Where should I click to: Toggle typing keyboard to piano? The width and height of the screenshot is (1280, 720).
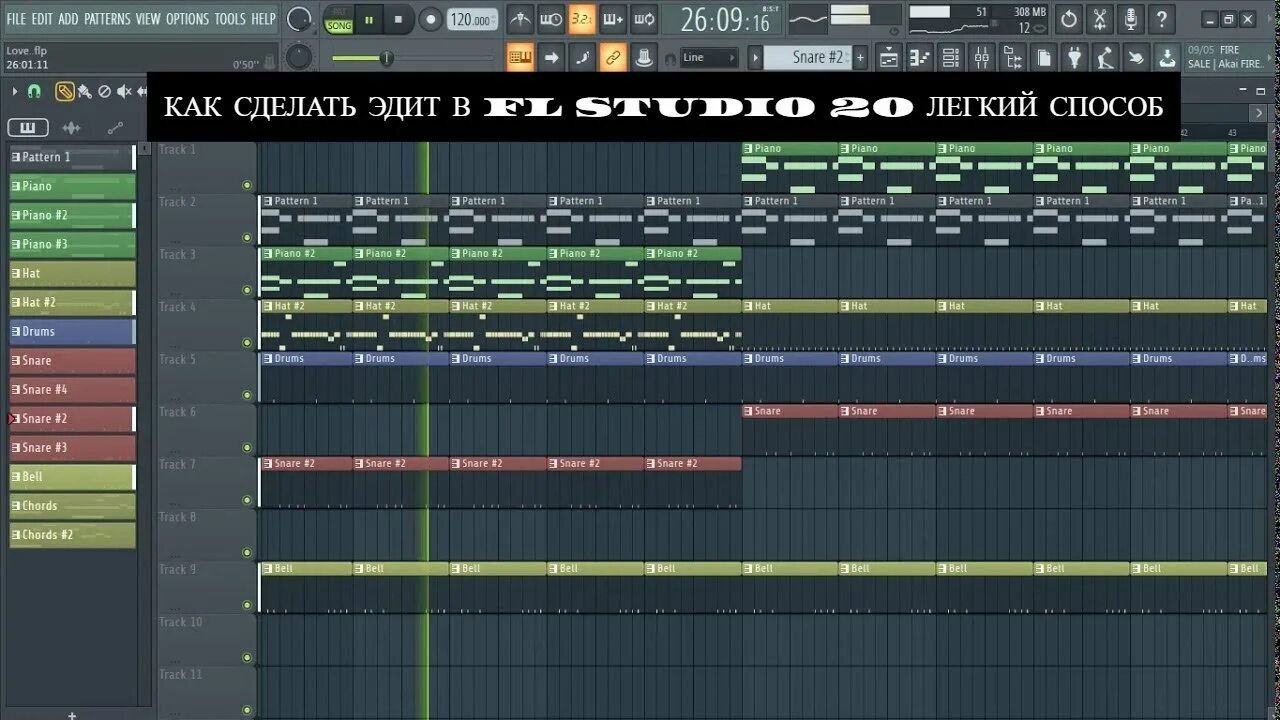[520, 58]
